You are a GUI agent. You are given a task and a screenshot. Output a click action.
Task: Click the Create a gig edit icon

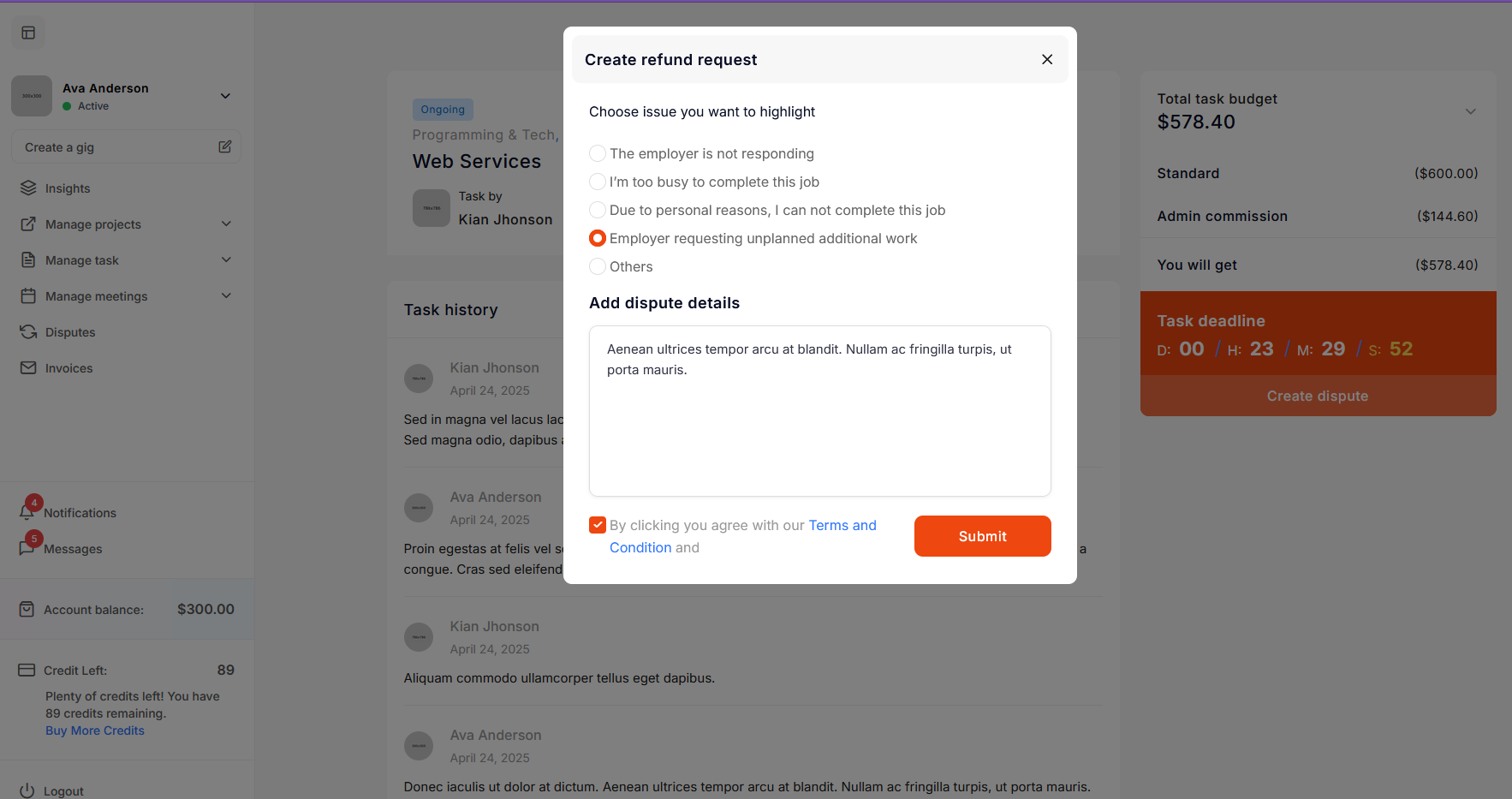225,146
